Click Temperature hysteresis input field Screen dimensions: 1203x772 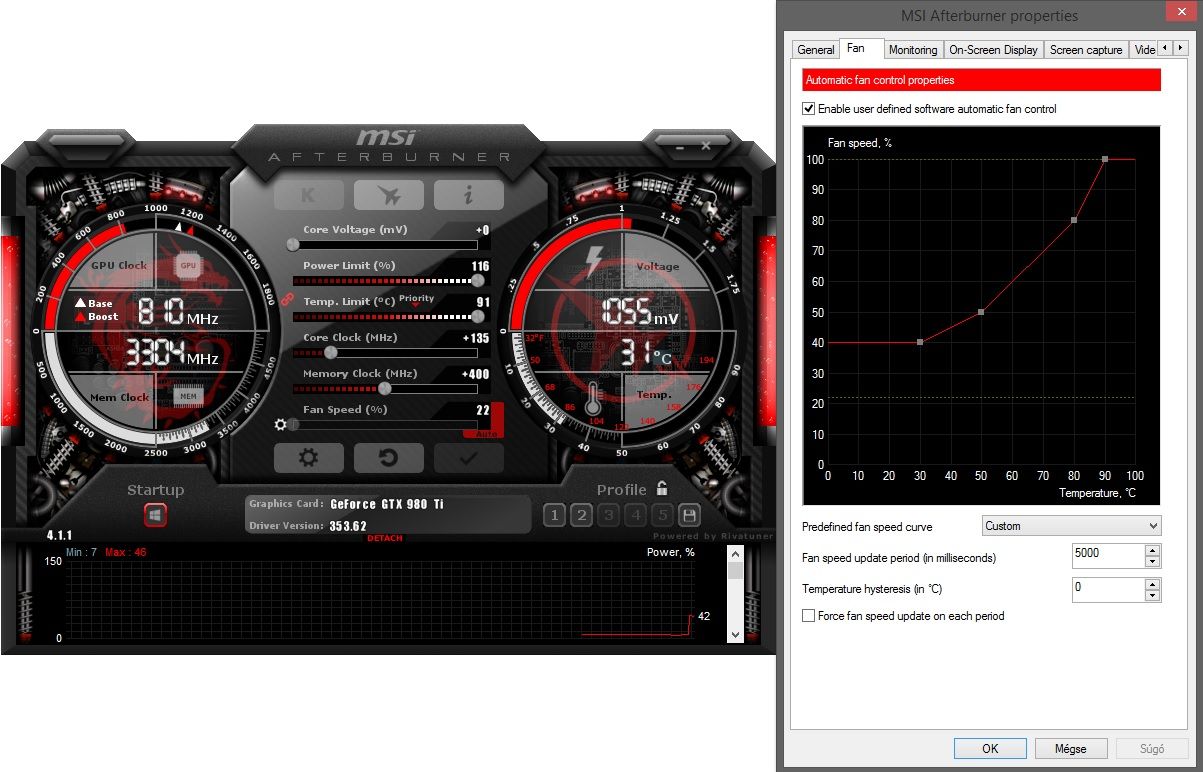click(x=1107, y=589)
